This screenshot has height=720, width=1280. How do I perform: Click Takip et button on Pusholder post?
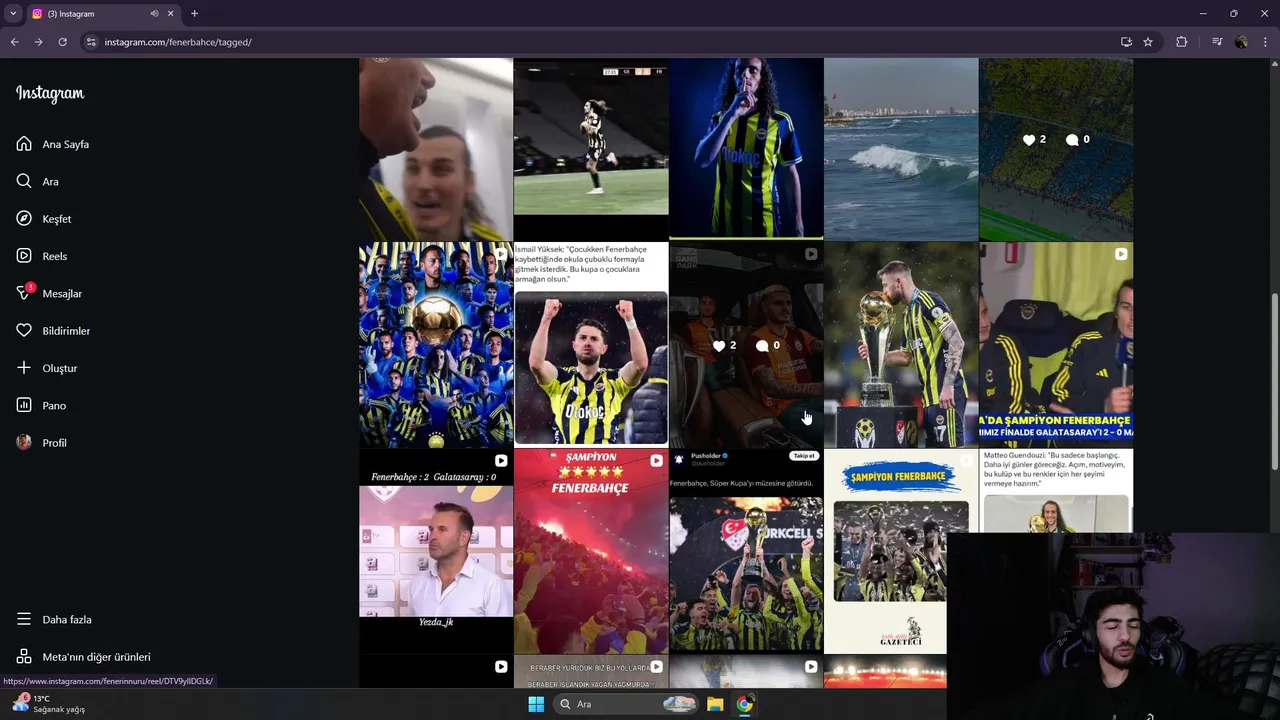tap(804, 456)
